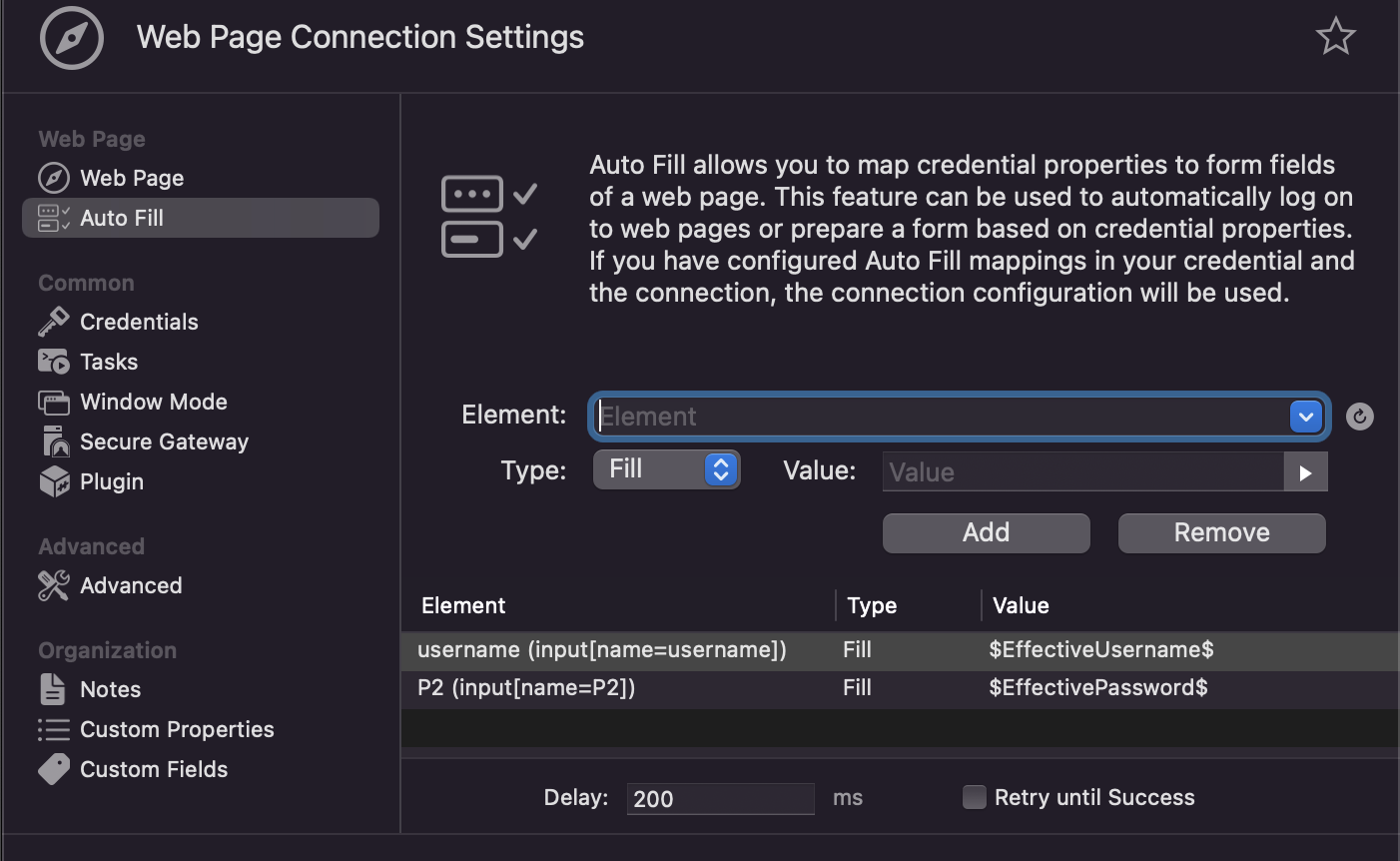Viewport: 1400px width, 861px height.
Task: Expand the Element combo box dropdown arrow
Action: [1305, 417]
